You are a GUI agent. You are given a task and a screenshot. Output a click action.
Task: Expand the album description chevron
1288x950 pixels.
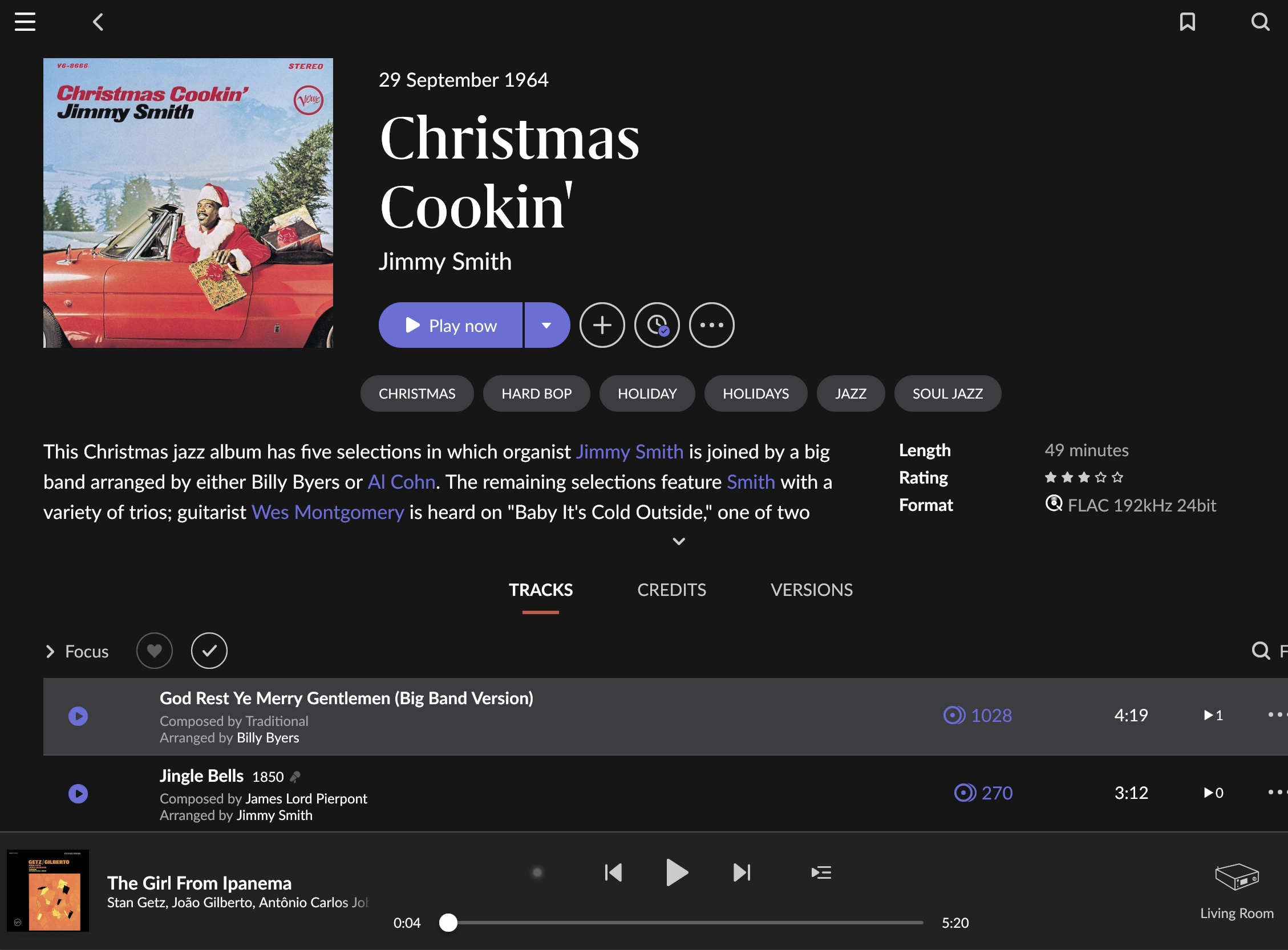[x=679, y=541]
